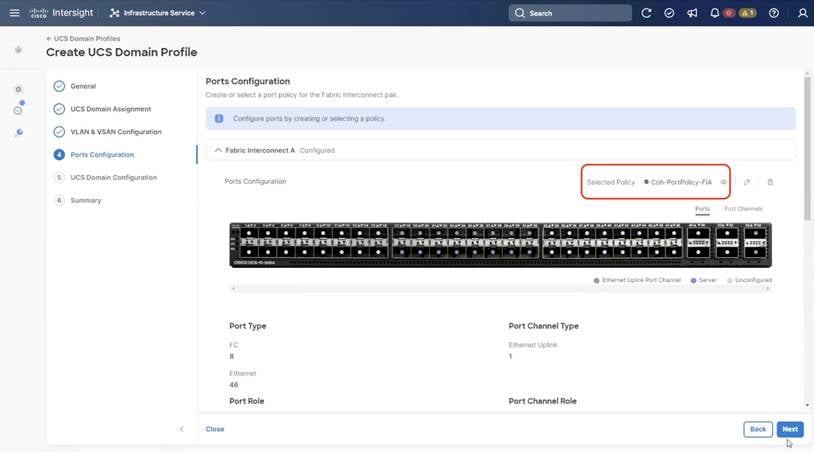Click the Next button
The image size is (814, 452).
pyautogui.click(x=790, y=429)
